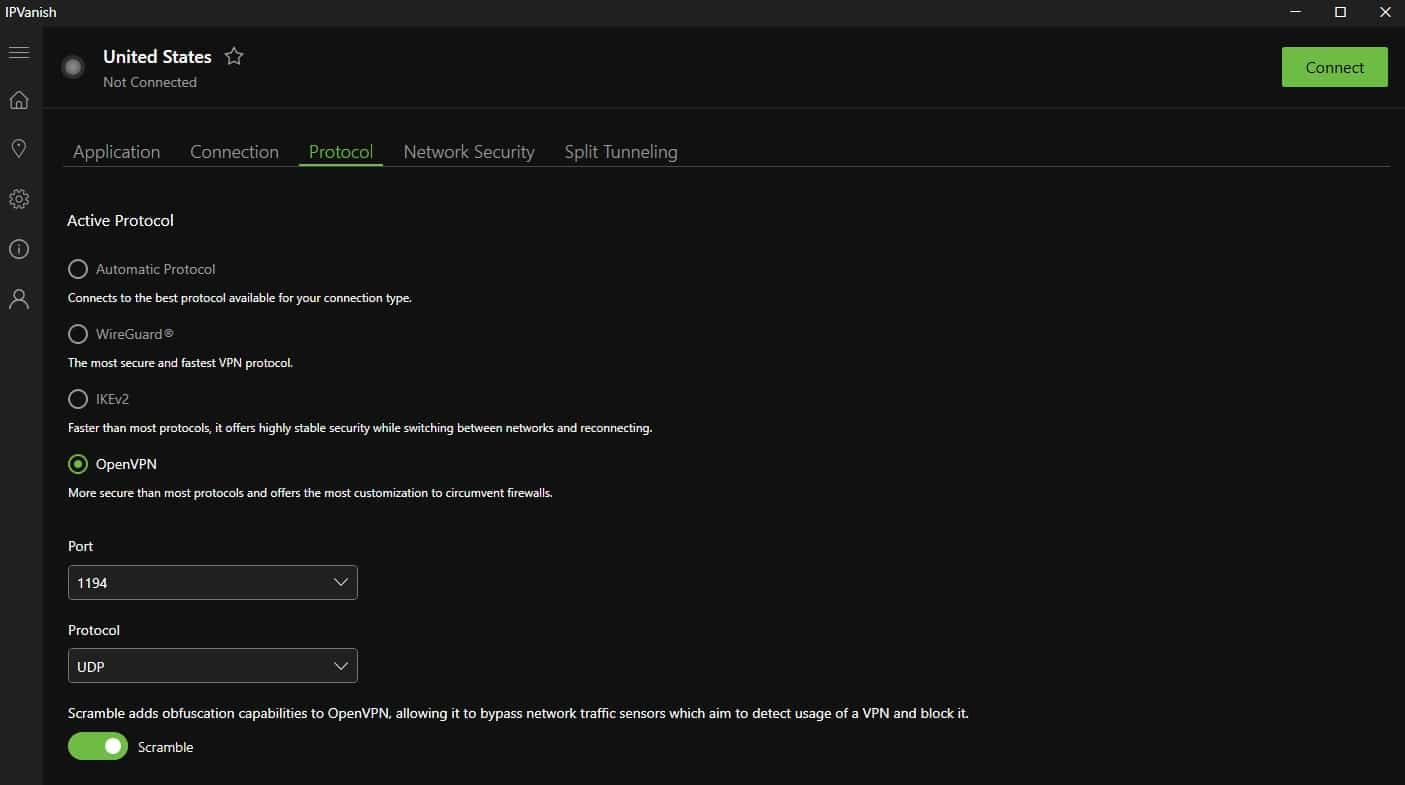Open the hamburger menu in sidebar
The width and height of the screenshot is (1405, 785).
click(18, 52)
